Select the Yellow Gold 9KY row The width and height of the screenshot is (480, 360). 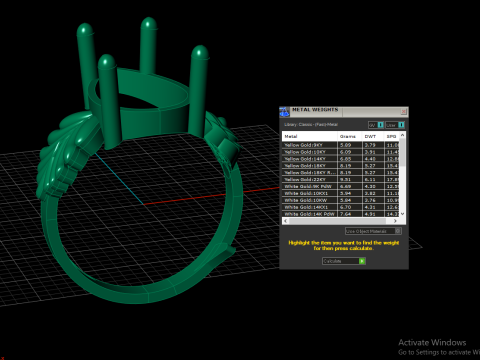(340, 145)
